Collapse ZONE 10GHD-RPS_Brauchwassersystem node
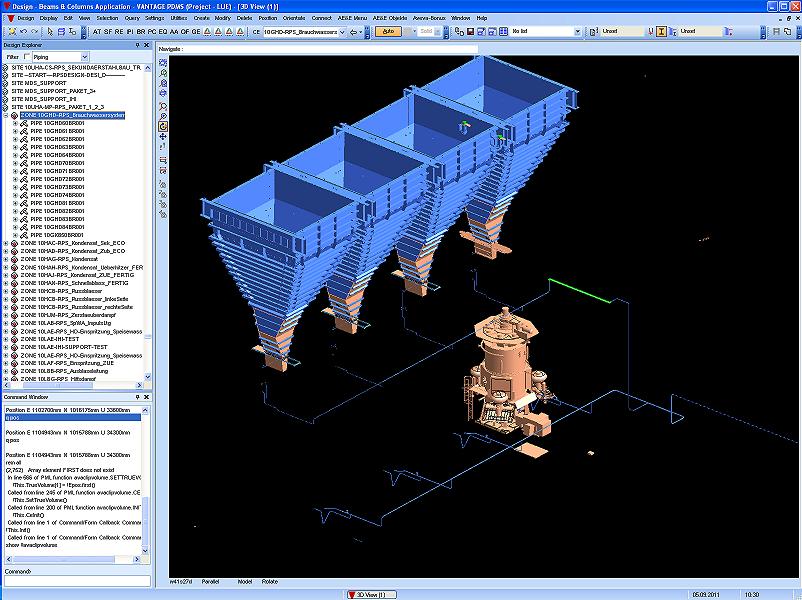Viewport: 802px width, 600px height. (x=6, y=116)
